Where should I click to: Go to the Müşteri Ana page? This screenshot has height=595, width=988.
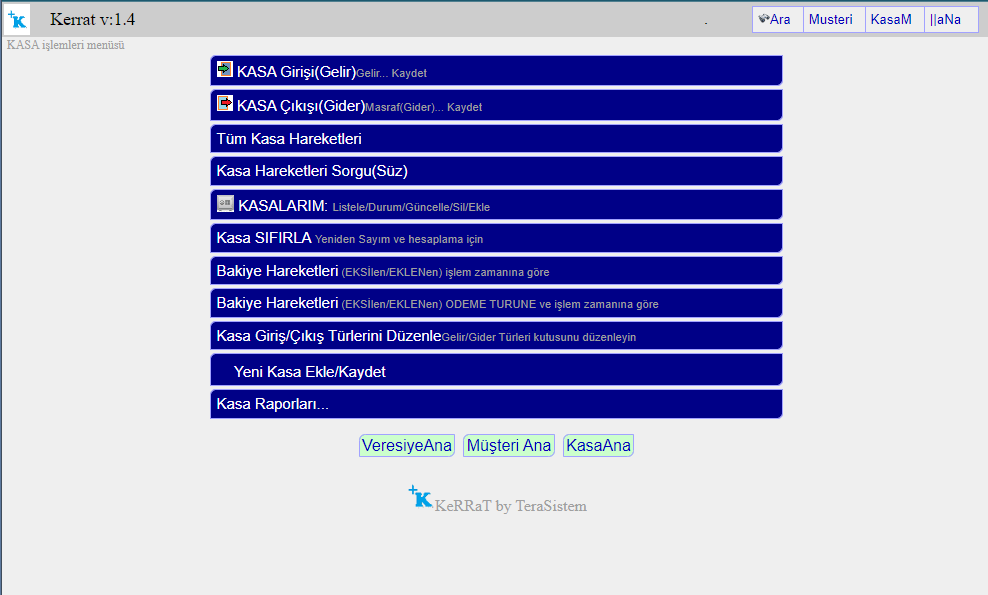pyautogui.click(x=509, y=446)
